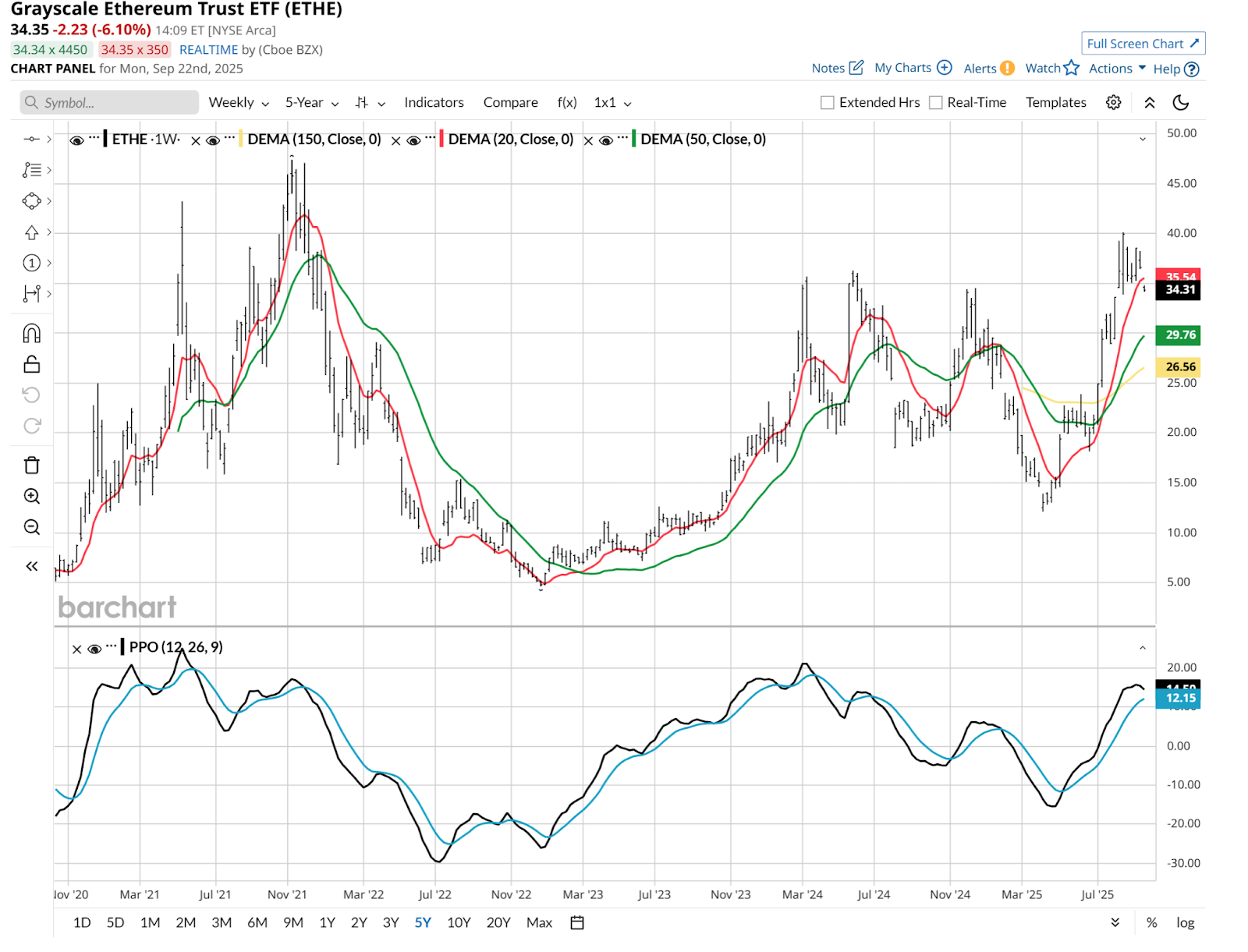Remove the DEMA (50, Close, 0) study

point(588,140)
